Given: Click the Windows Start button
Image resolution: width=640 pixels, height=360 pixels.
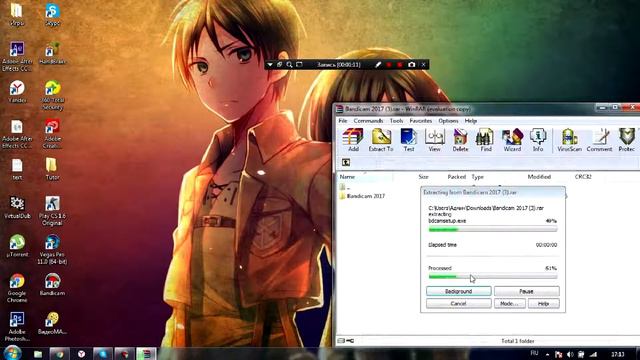Looking at the screenshot, I should (x=12, y=353).
